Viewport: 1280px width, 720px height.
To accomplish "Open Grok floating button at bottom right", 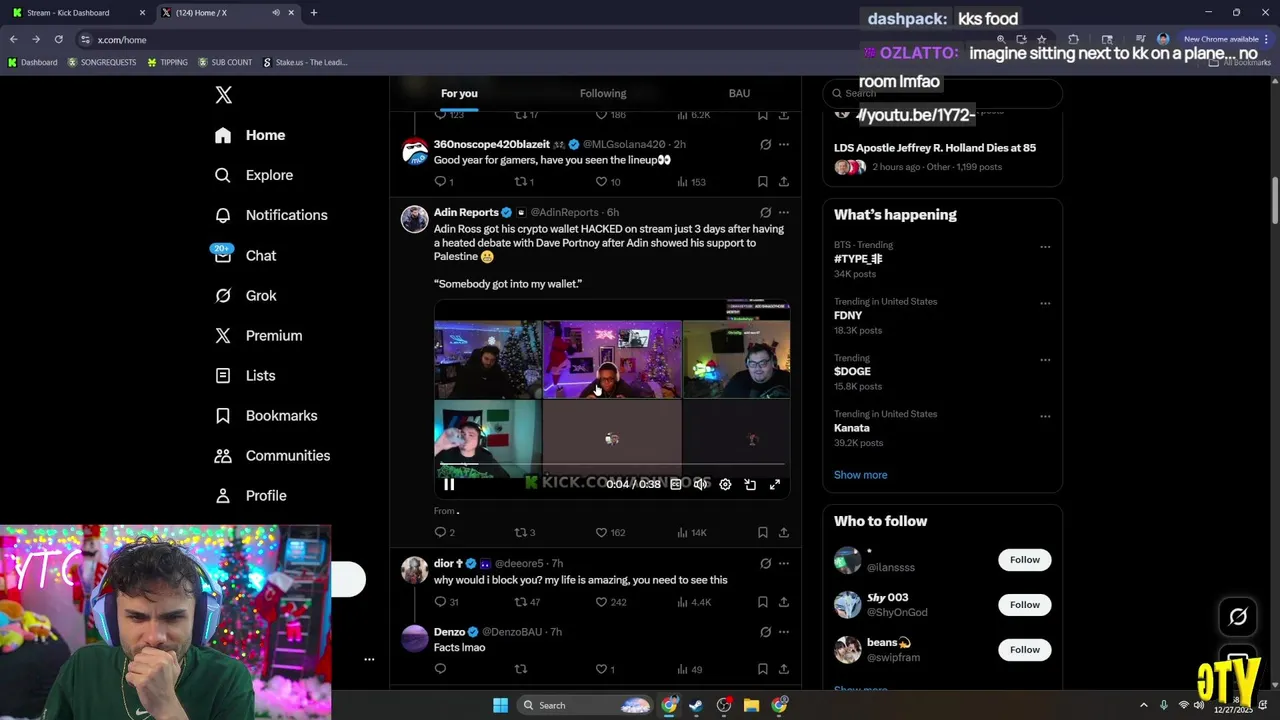I will (x=1238, y=617).
